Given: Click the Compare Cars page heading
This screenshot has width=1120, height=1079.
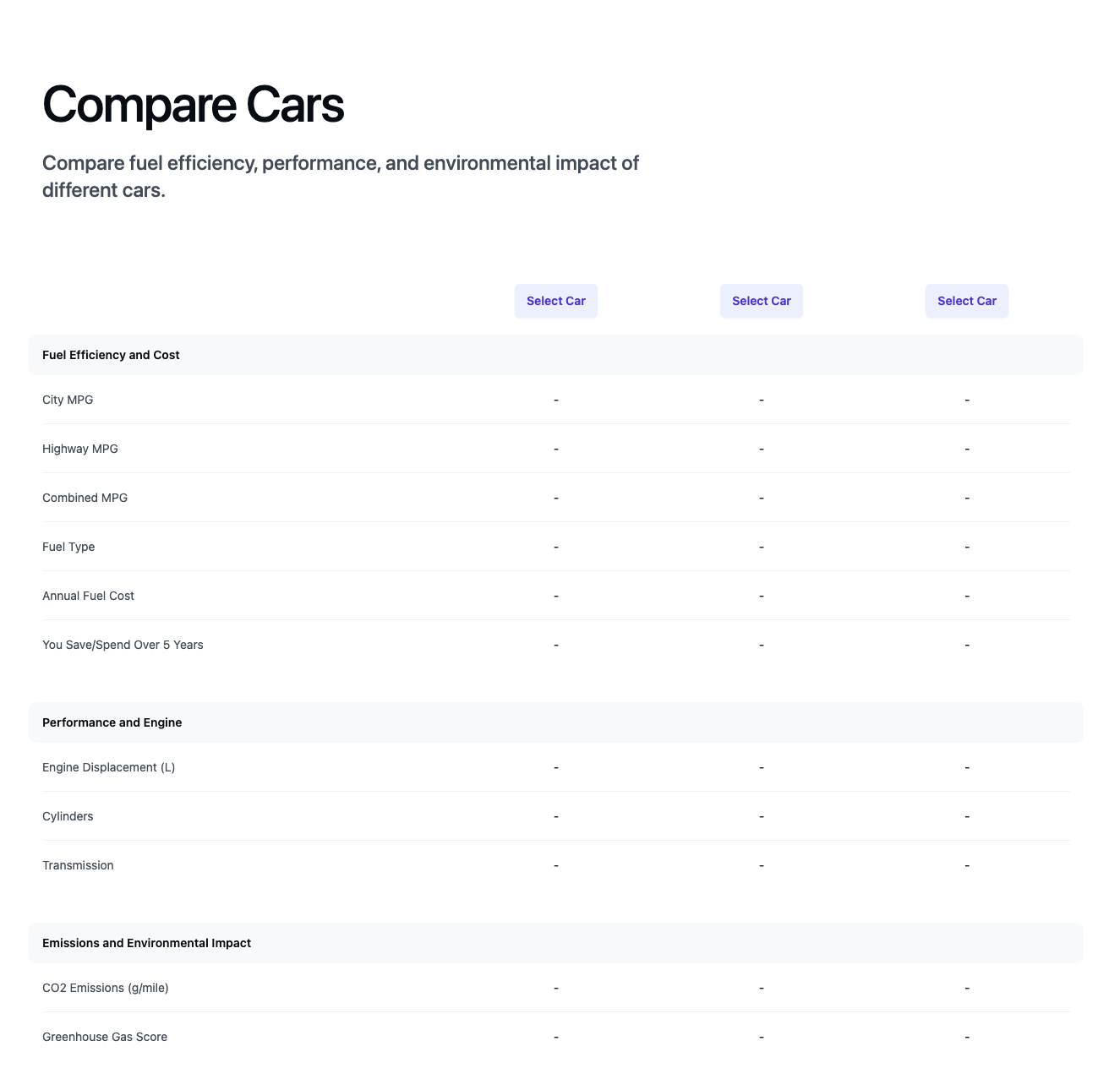Looking at the screenshot, I should coord(194,106).
